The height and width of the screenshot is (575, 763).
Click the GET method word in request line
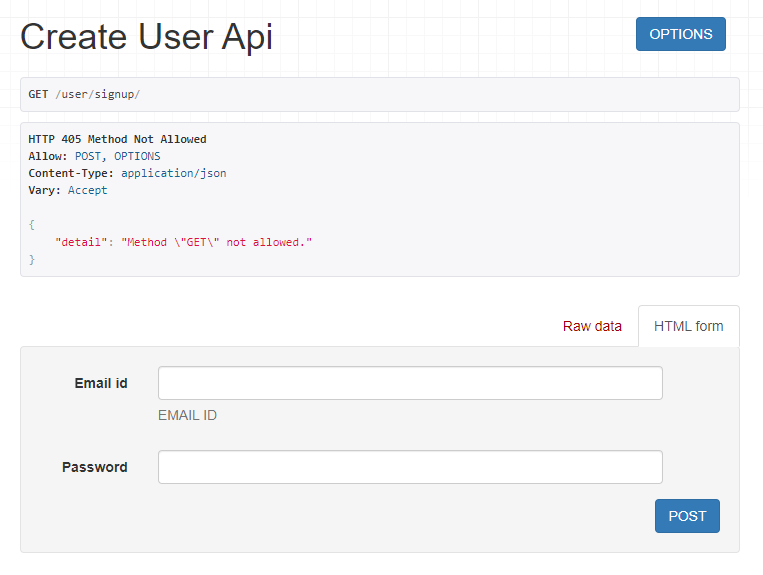click(x=38, y=94)
